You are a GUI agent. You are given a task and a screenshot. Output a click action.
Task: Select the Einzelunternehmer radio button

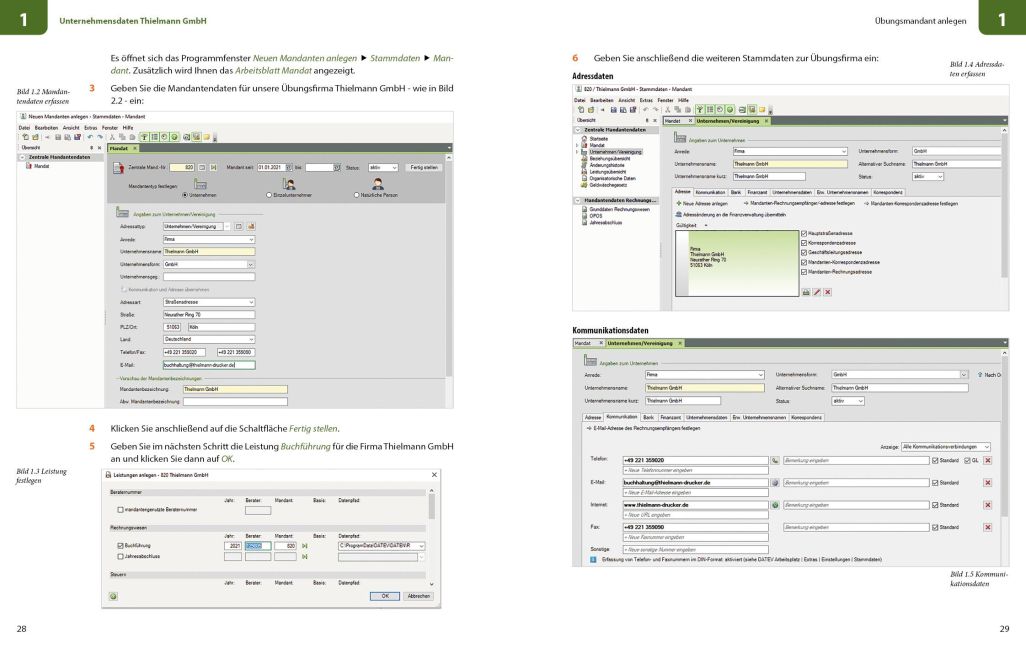coord(270,194)
